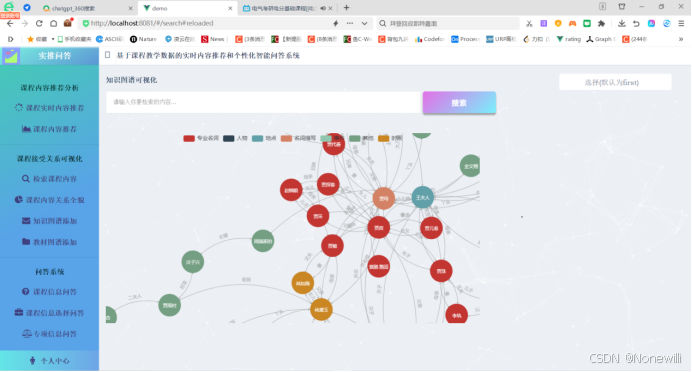
Task: Toggle the teal 地点 legend swatch
Action: (x=257, y=138)
